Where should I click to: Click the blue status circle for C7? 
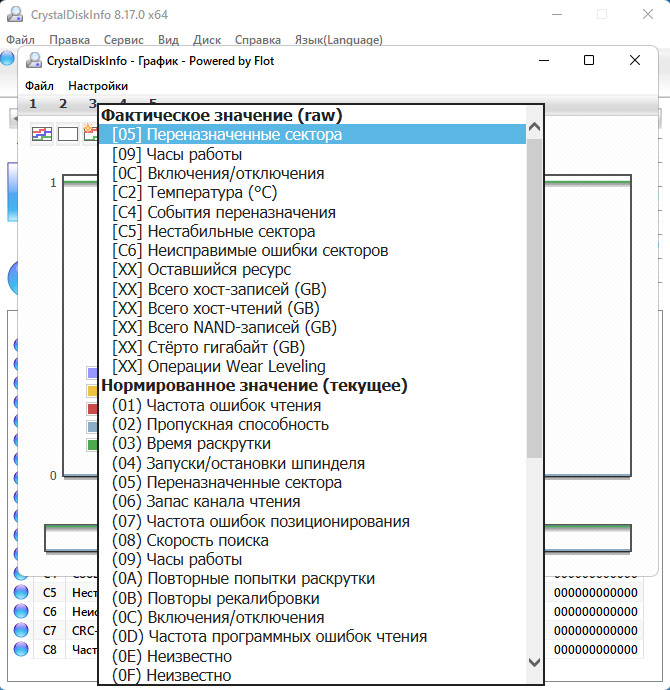click(21, 630)
